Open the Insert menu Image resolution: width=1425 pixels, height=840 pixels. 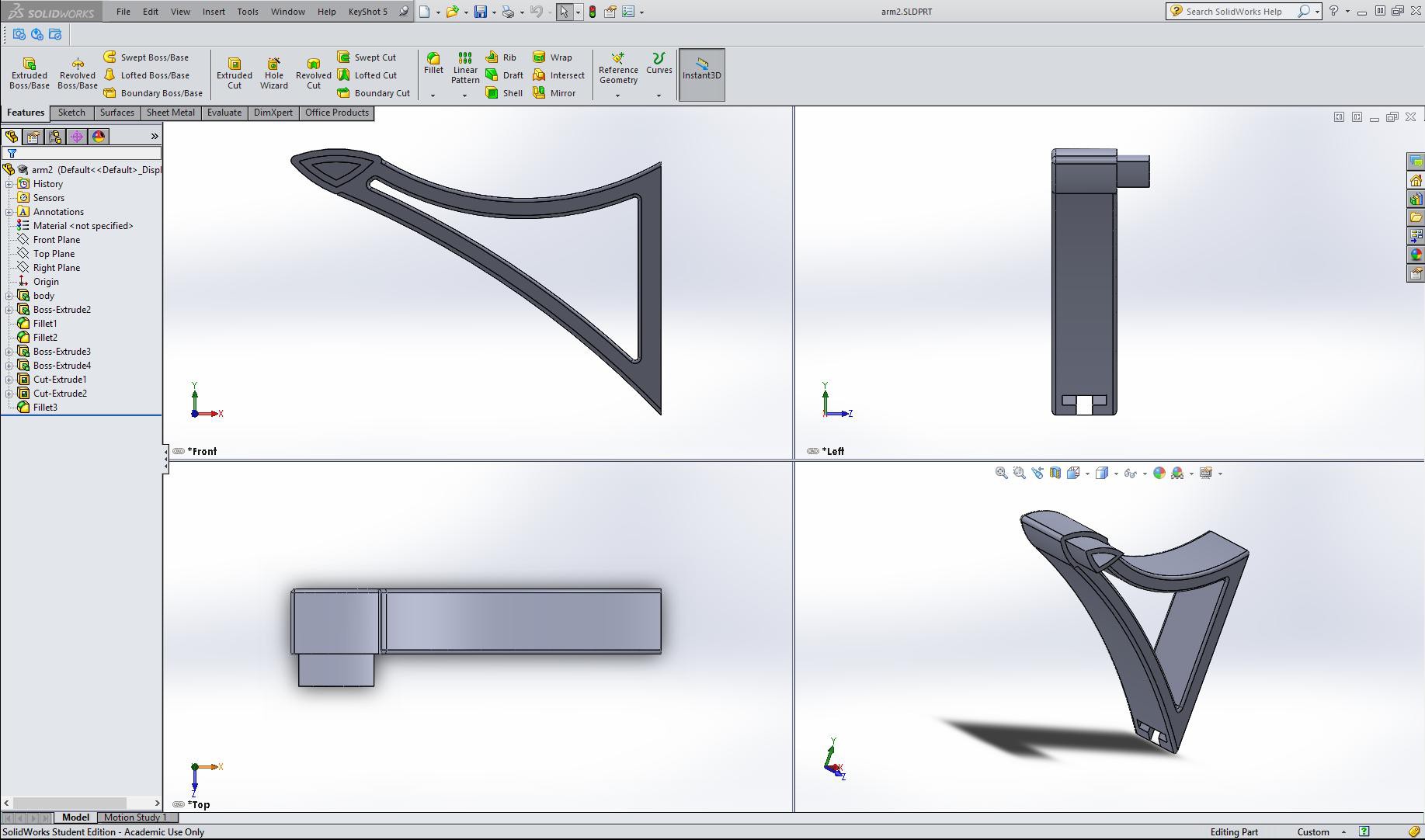pos(214,12)
